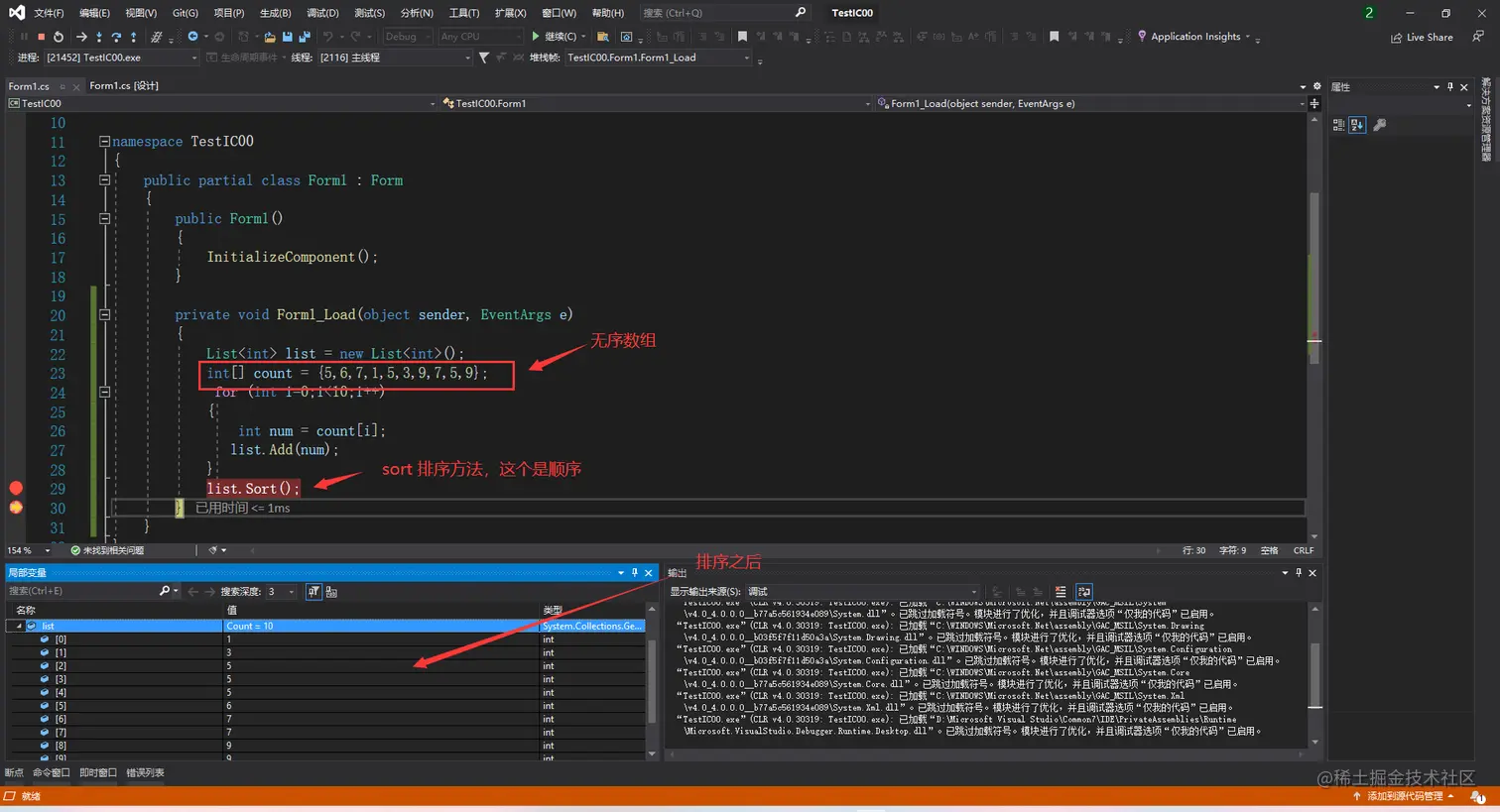
Task: Click the Properties panel alphabetical sort icon
Action: pyautogui.click(x=1357, y=125)
